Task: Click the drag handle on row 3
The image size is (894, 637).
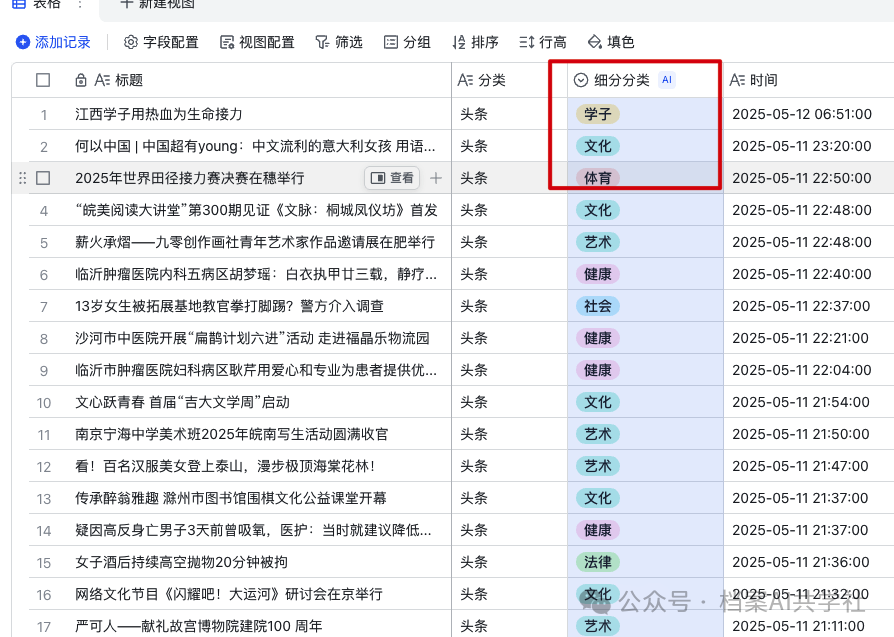Action: (x=22, y=178)
